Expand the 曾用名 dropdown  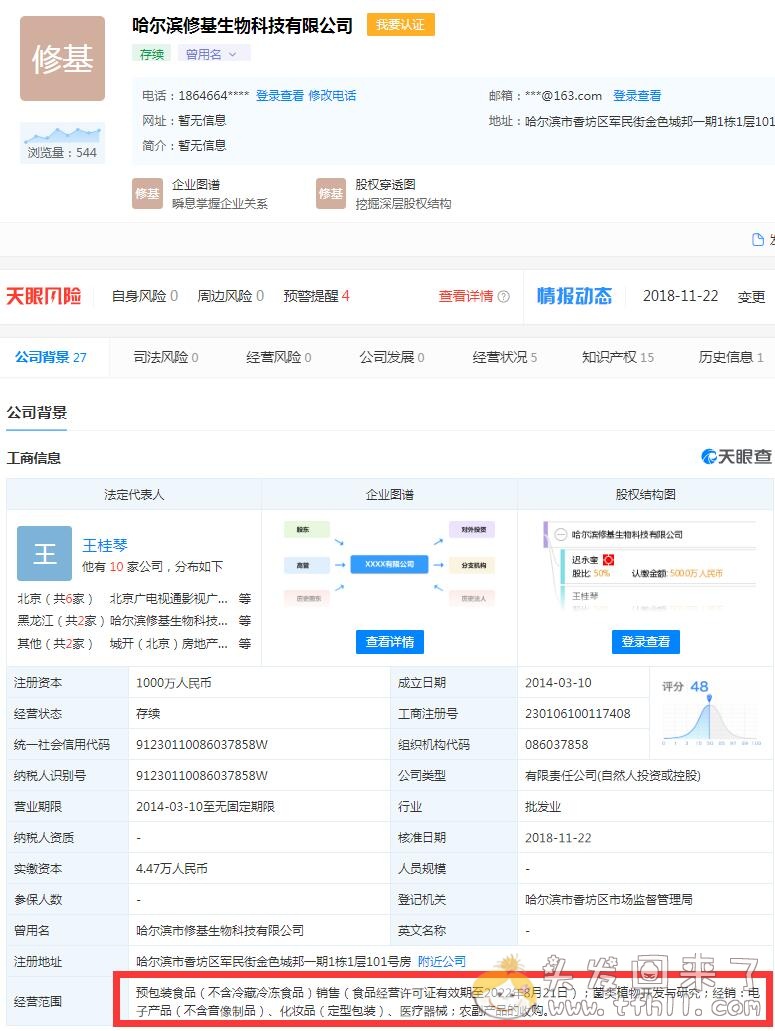pyautogui.click(x=214, y=54)
